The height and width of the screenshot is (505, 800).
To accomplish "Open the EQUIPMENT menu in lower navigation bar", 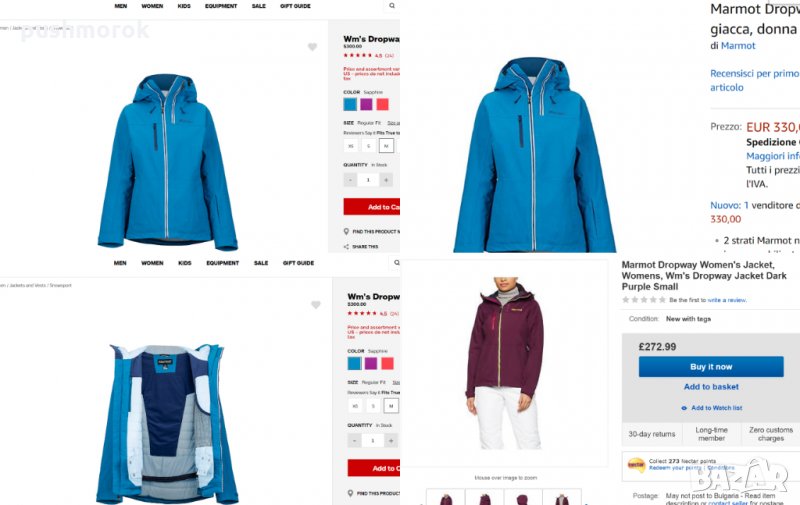I will click(222, 263).
